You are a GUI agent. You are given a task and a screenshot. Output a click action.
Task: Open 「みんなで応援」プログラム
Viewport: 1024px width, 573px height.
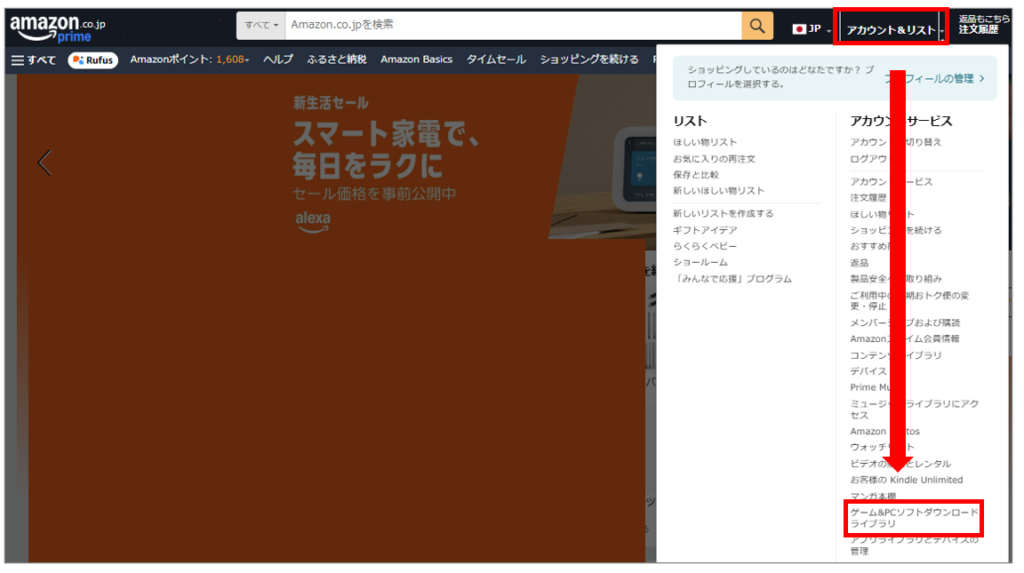click(732, 279)
